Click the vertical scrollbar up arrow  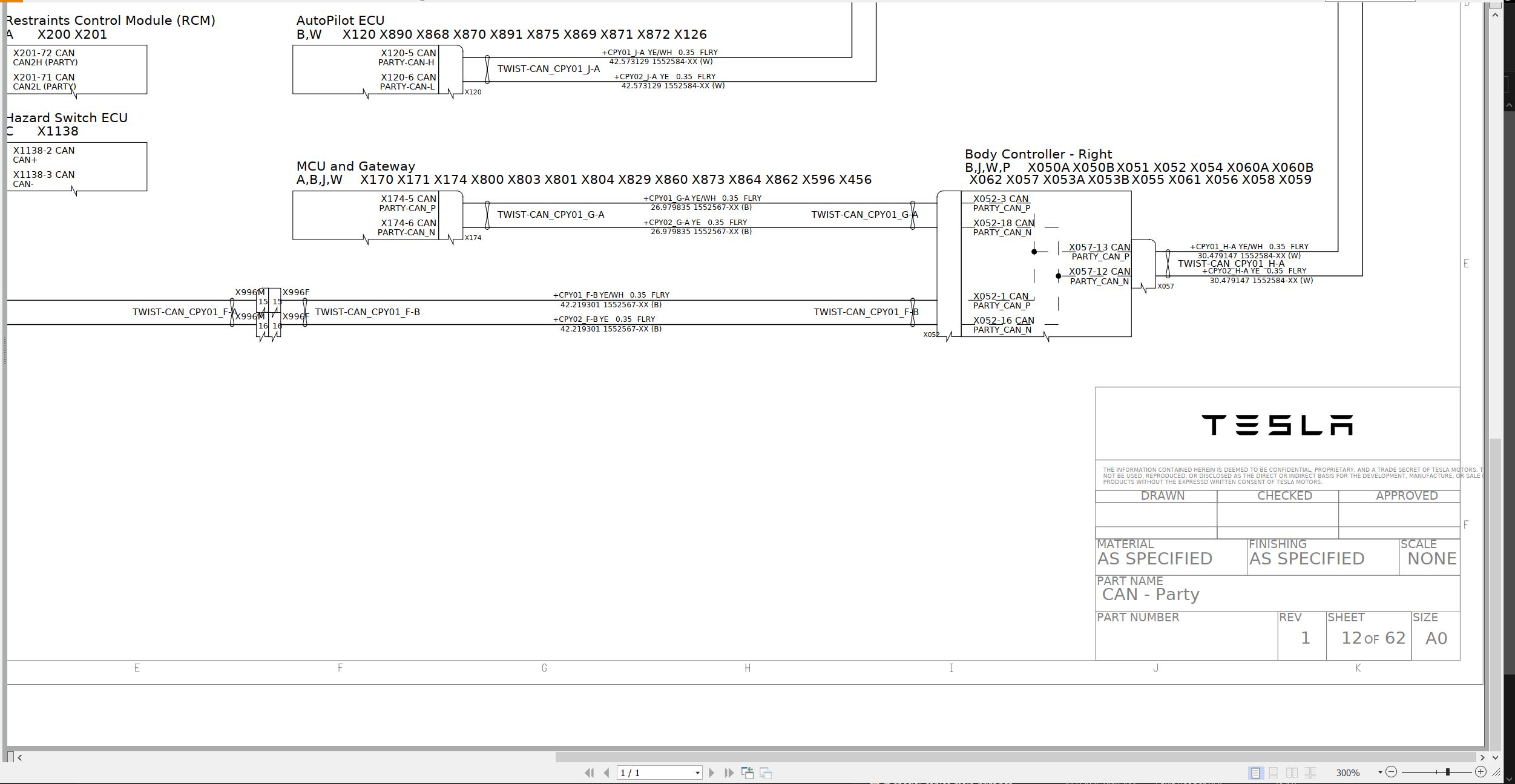(x=1496, y=15)
